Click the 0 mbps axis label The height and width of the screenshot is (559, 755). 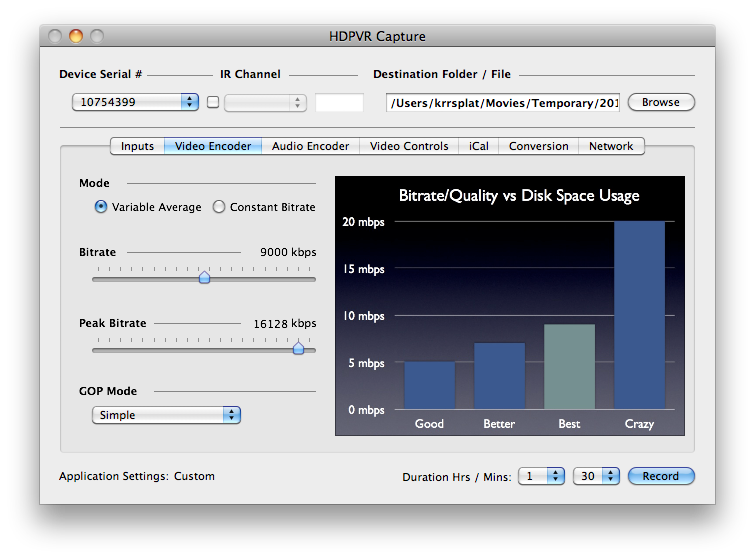click(366, 410)
